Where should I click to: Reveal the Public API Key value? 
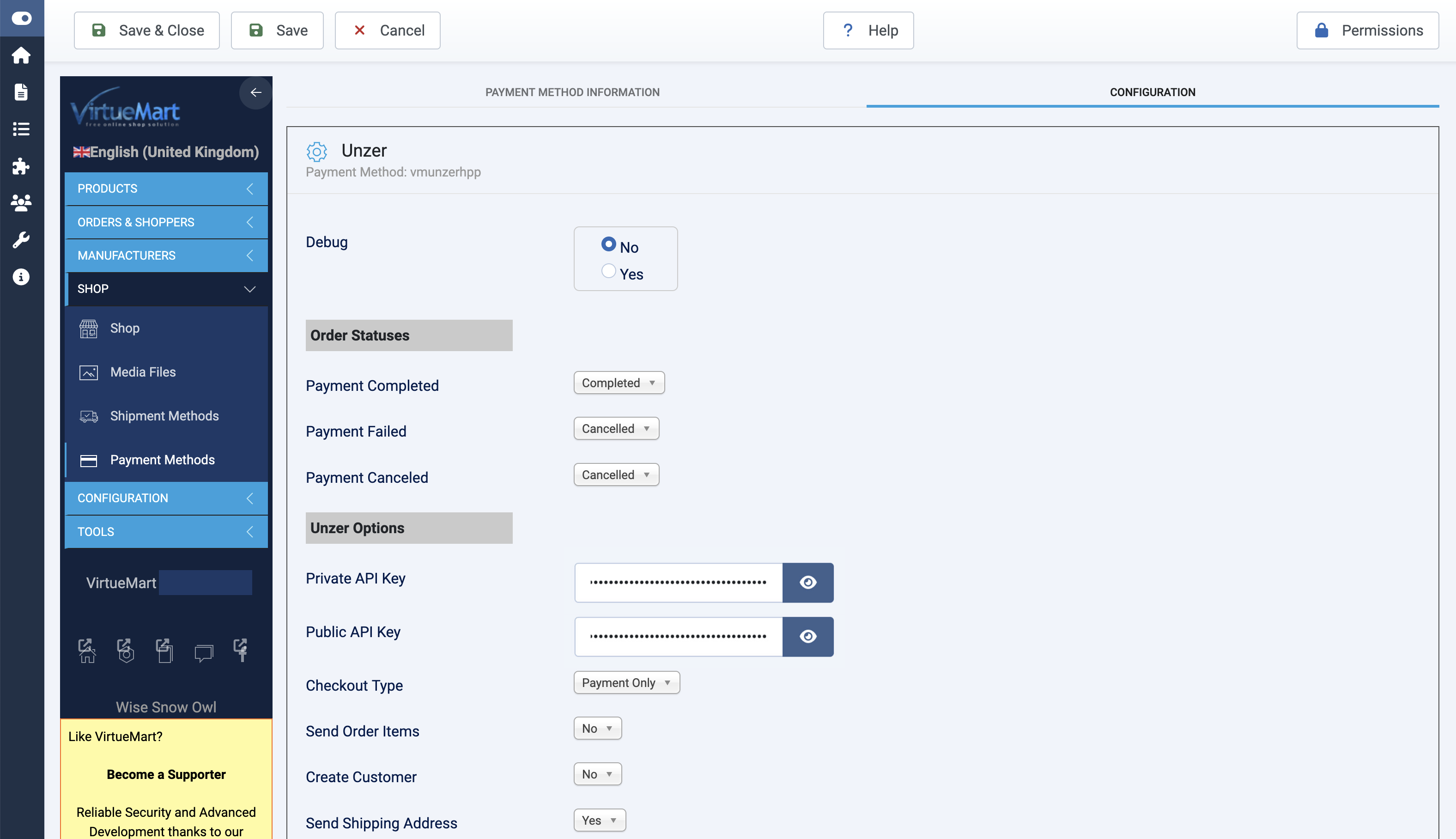pos(807,636)
